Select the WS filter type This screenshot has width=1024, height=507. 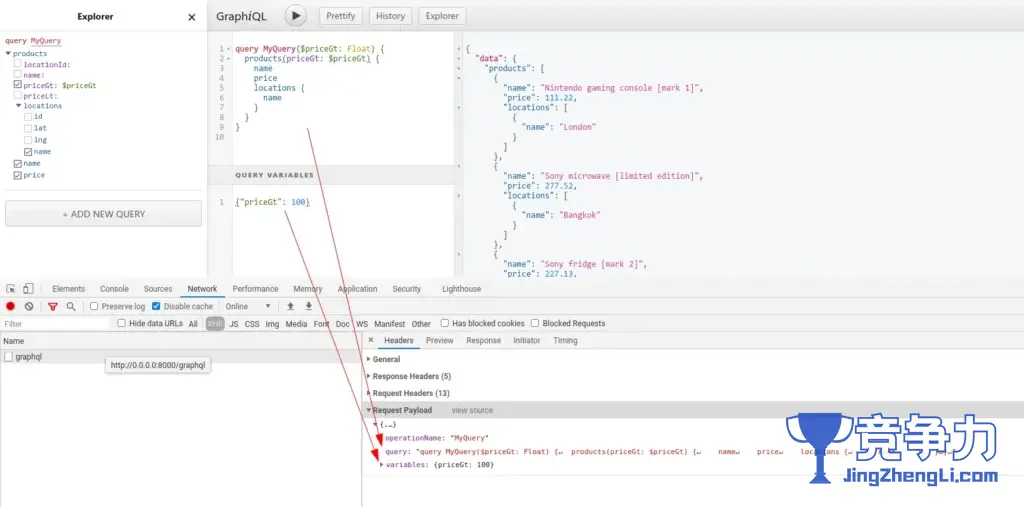click(362, 323)
